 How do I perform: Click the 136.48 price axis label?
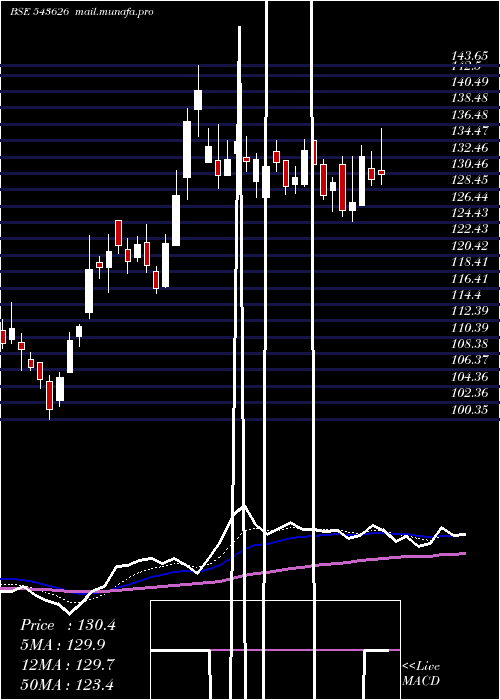tap(470, 115)
